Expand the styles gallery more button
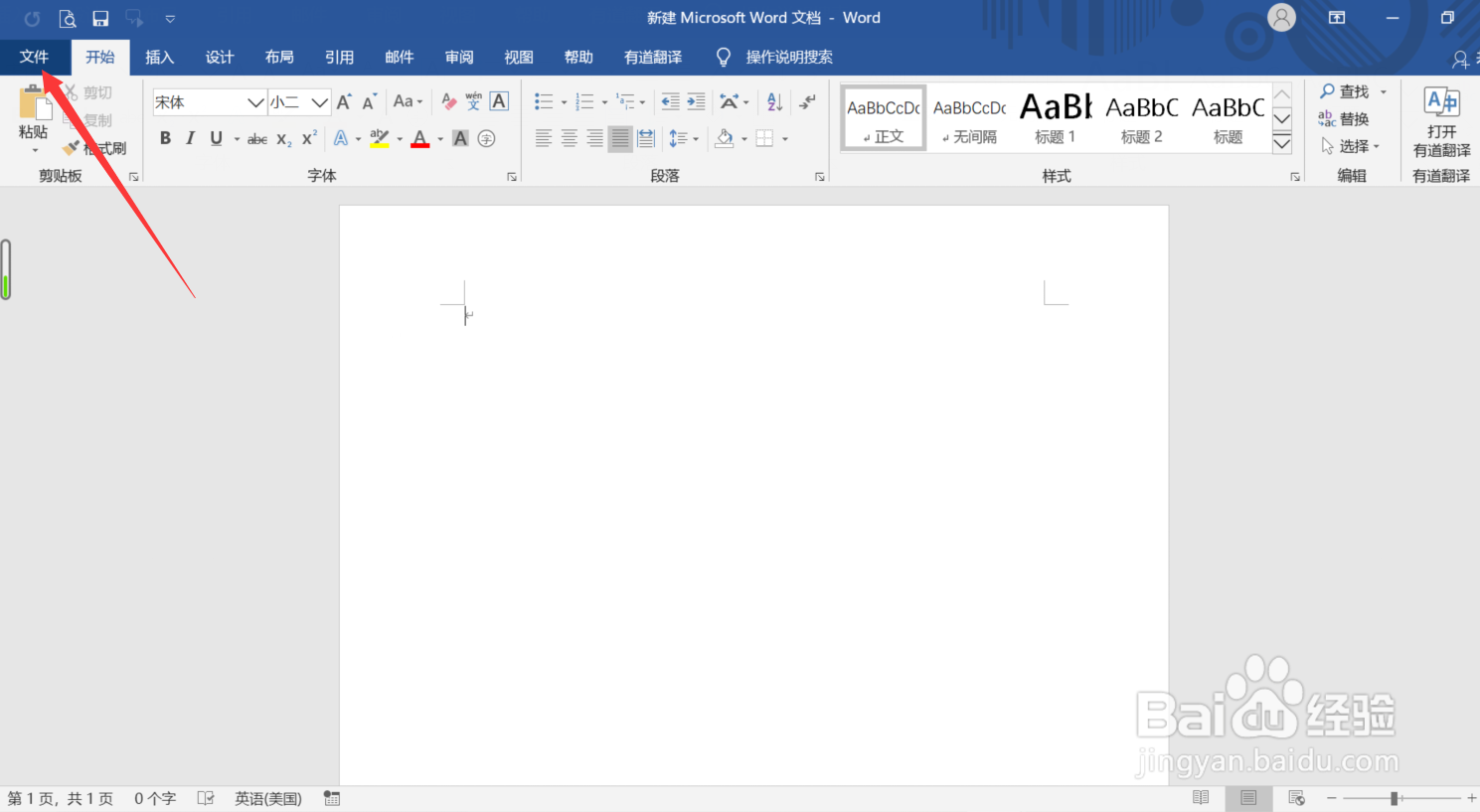This screenshot has height=812, width=1480. [x=1282, y=143]
